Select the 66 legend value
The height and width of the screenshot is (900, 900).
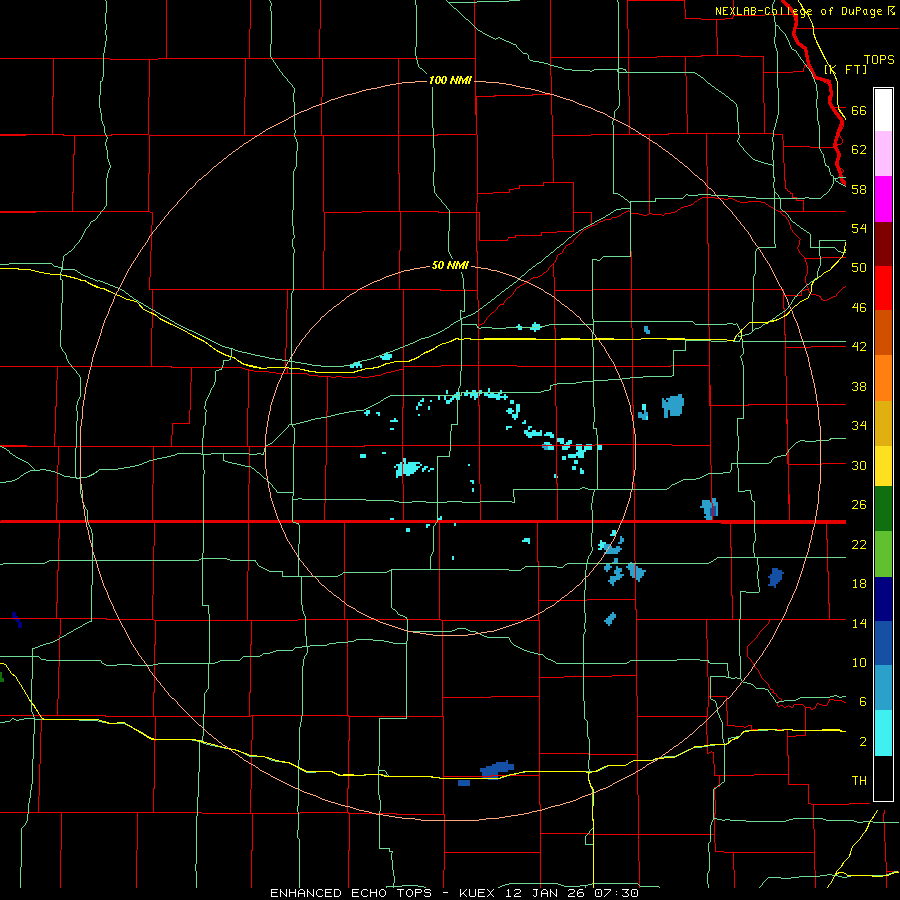859,110
